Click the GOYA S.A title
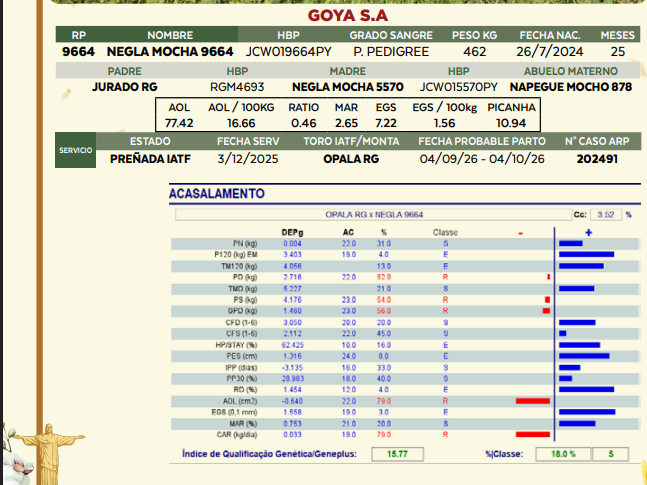The width and height of the screenshot is (647, 485). (x=348, y=16)
